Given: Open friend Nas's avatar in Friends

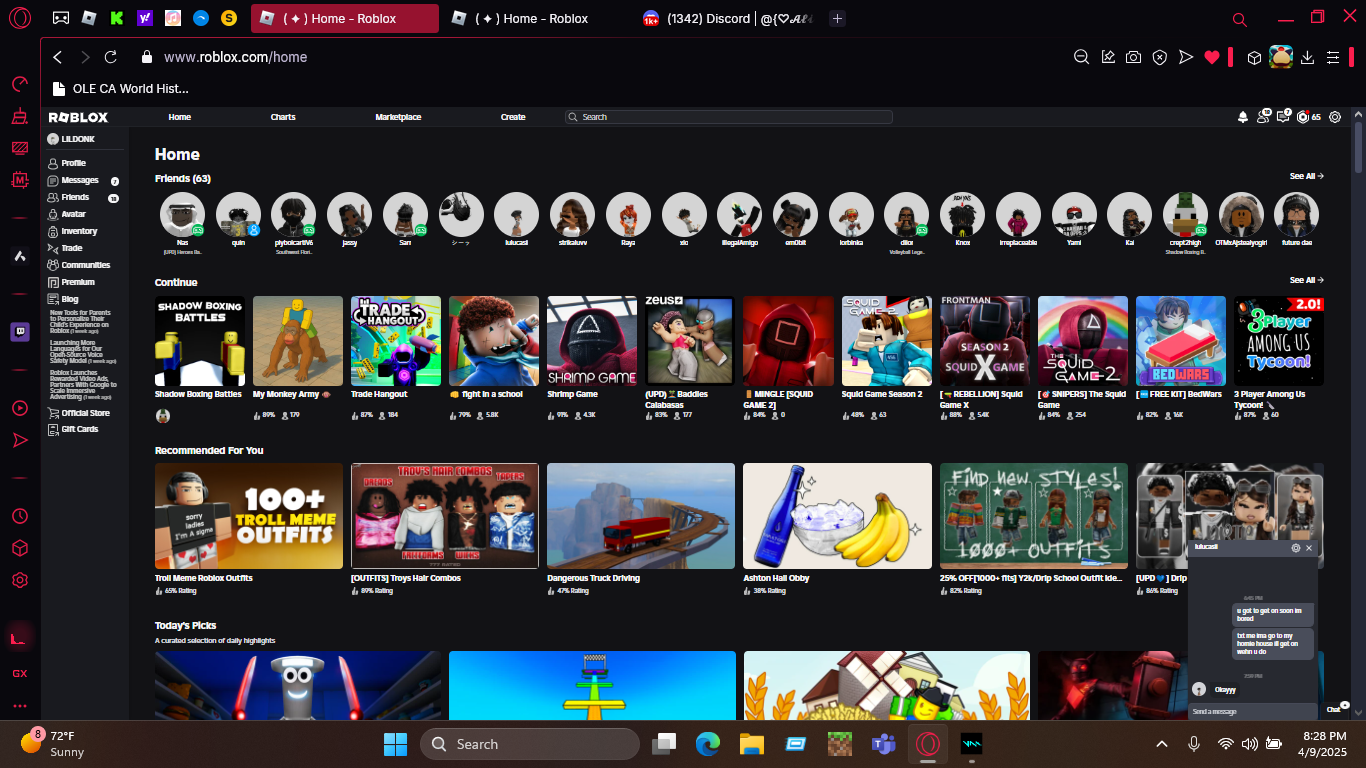Looking at the screenshot, I should coord(182,214).
